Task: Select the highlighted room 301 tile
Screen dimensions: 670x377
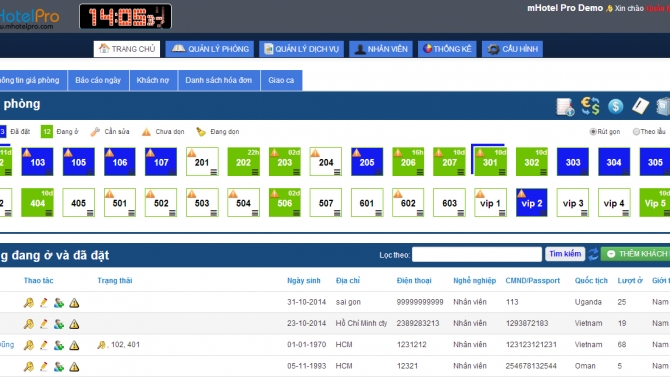Action: [x=490, y=162]
